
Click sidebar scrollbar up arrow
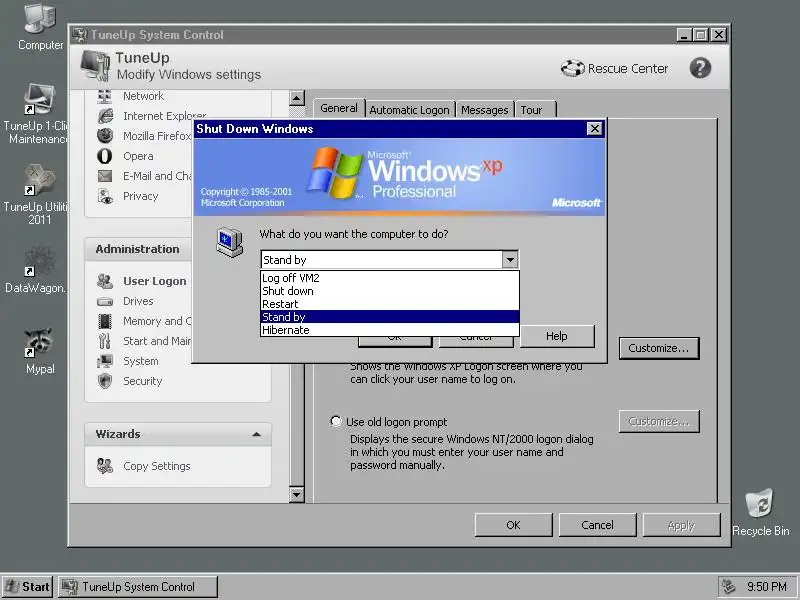296,98
